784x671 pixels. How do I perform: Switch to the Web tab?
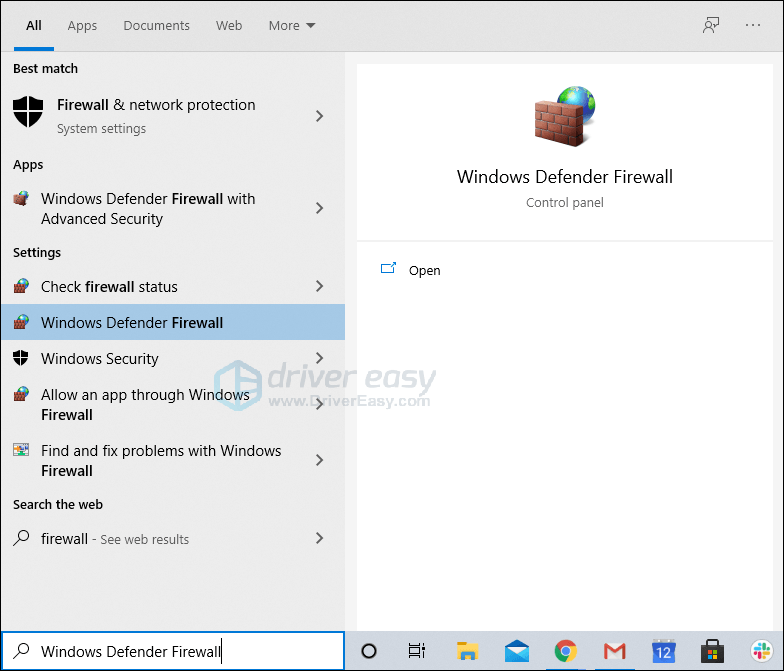(229, 26)
